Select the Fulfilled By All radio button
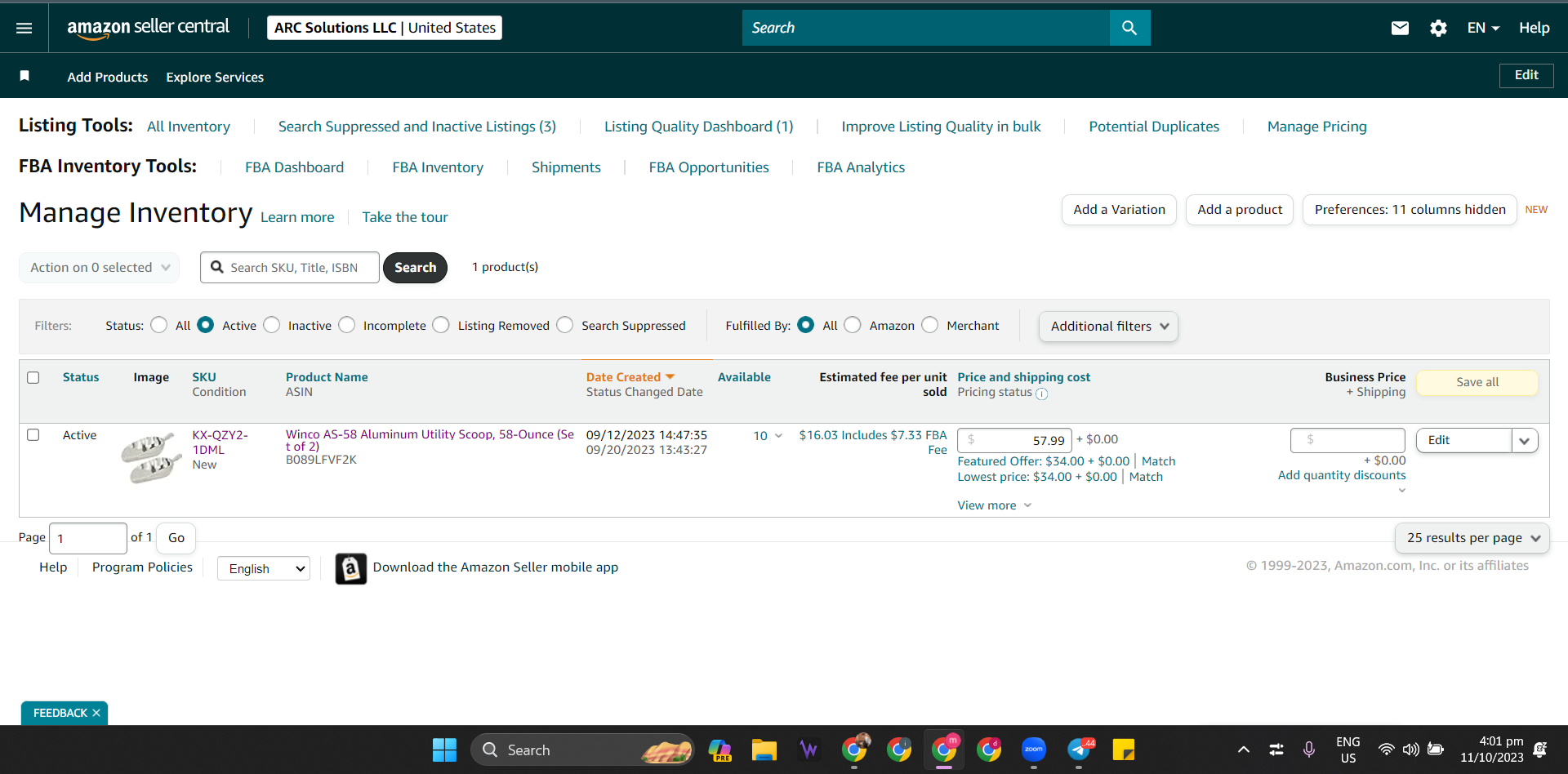Image resolution: width=1568 pixels, height=774 pixels. [806, 325]
